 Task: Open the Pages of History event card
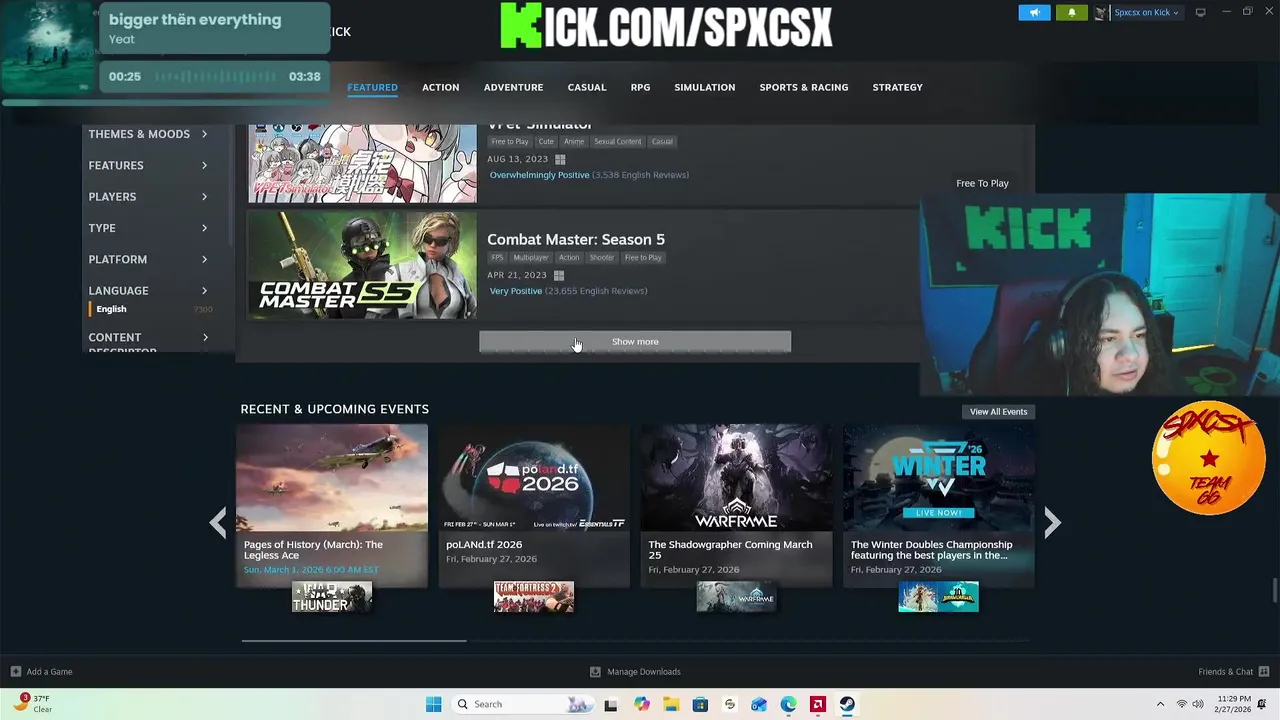click(332, 507)
